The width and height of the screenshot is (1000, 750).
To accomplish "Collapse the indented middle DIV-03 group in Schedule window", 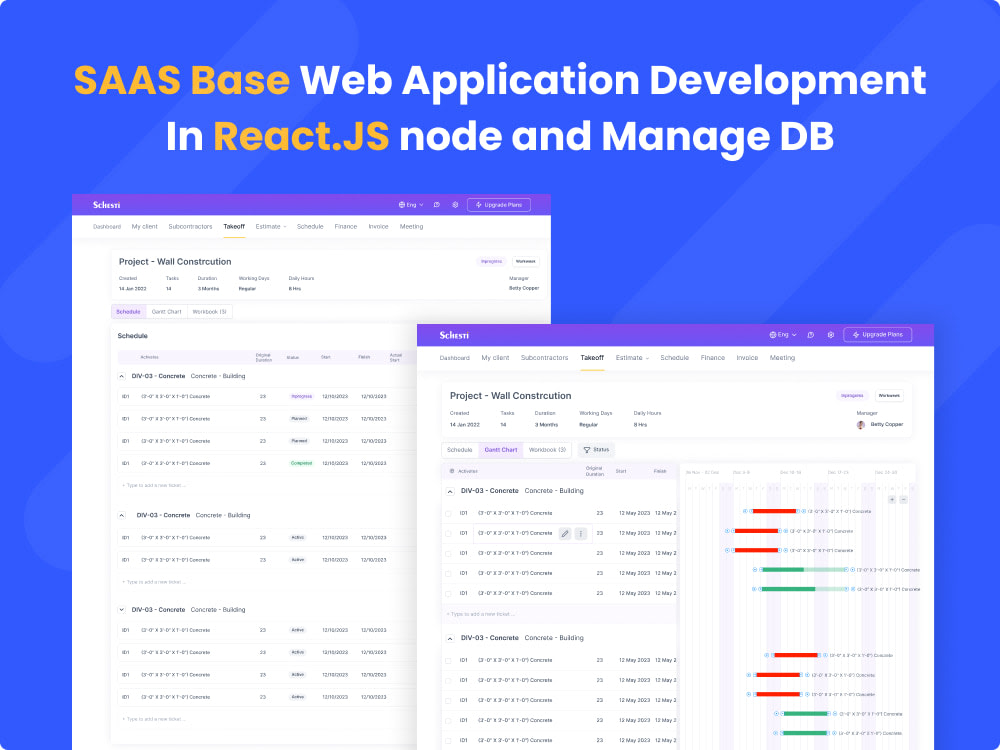I will tap(121, 515).
